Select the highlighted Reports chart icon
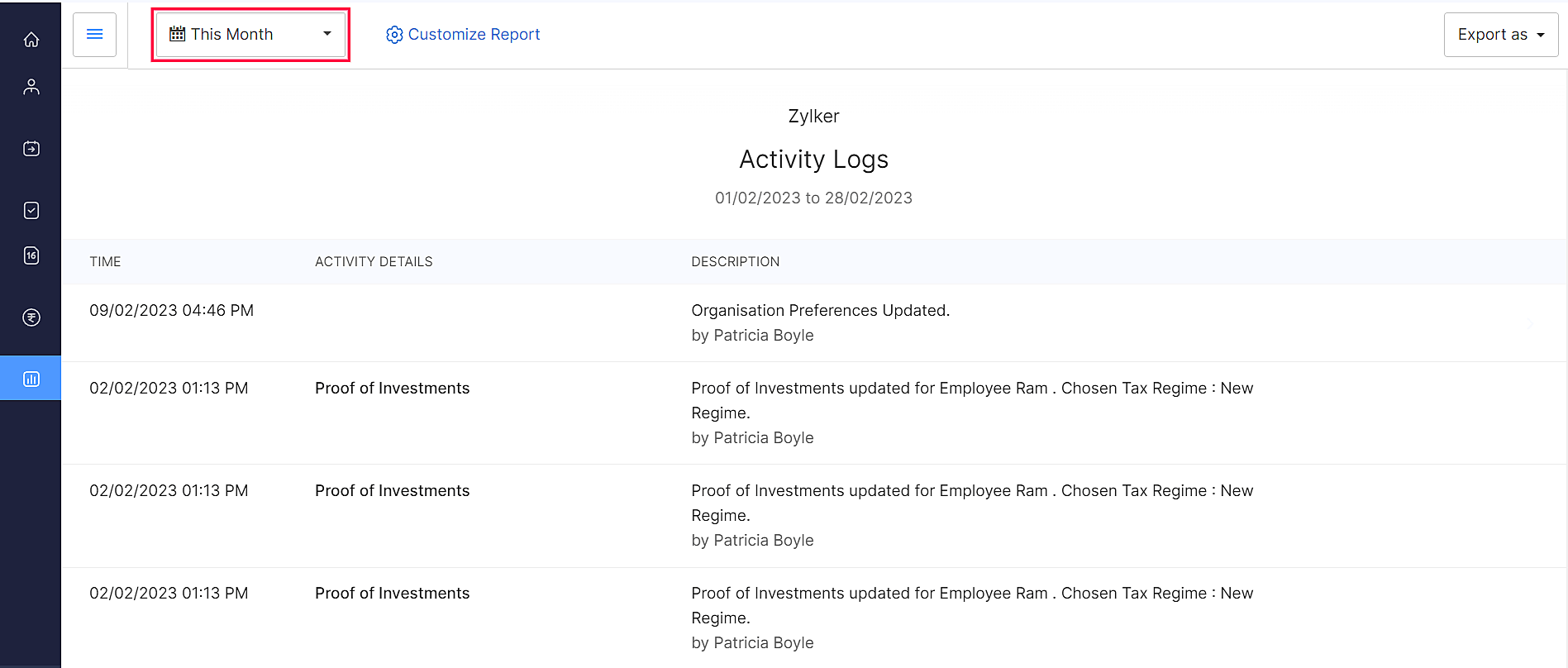1568x668 pixels. [x=31, y=379]
